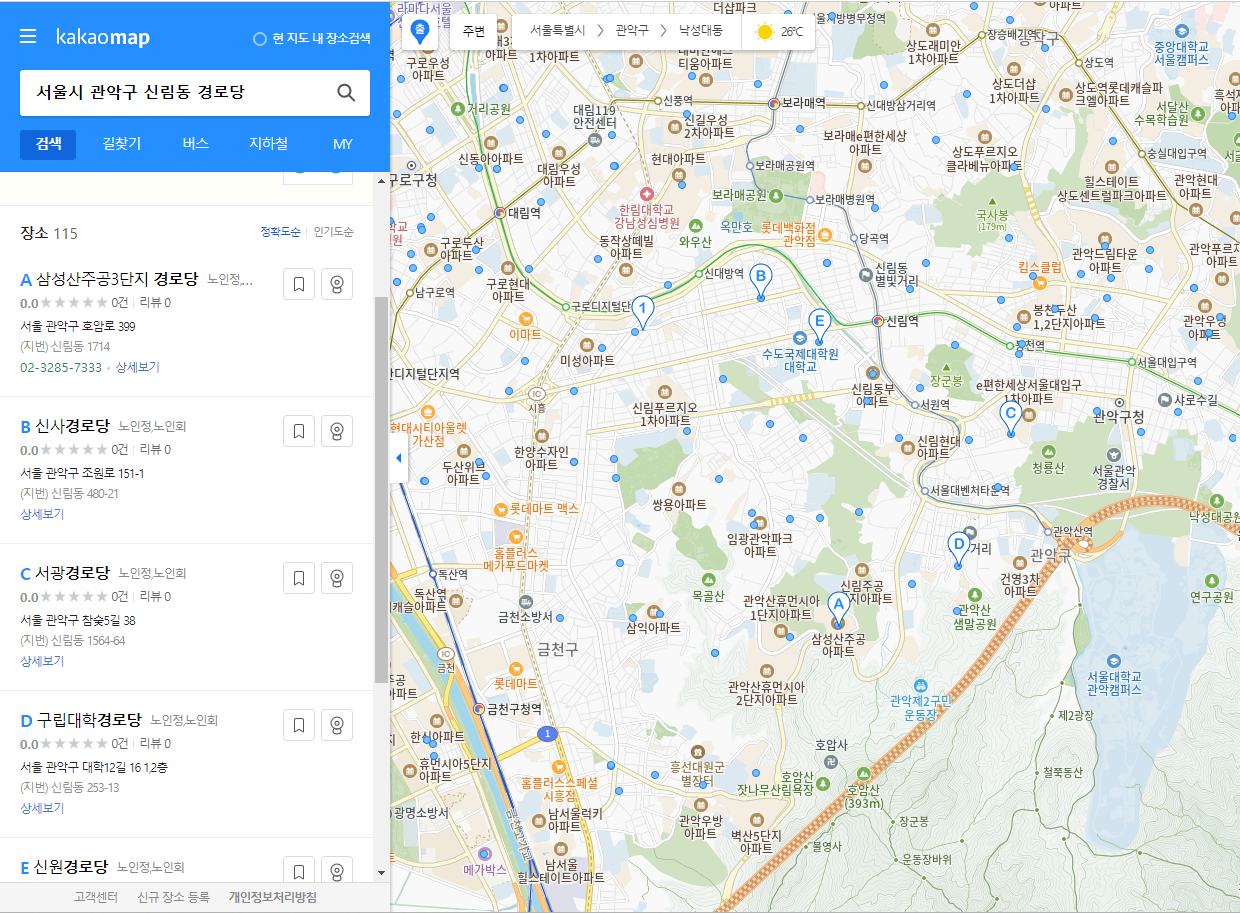Open 관악구 district selector

[x=631, y=31]
